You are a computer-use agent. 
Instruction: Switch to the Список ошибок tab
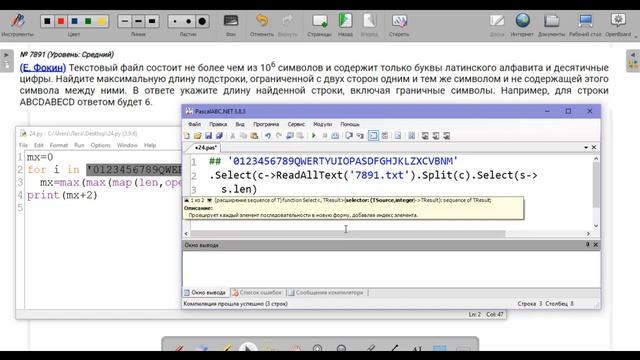tap(257, 293)
